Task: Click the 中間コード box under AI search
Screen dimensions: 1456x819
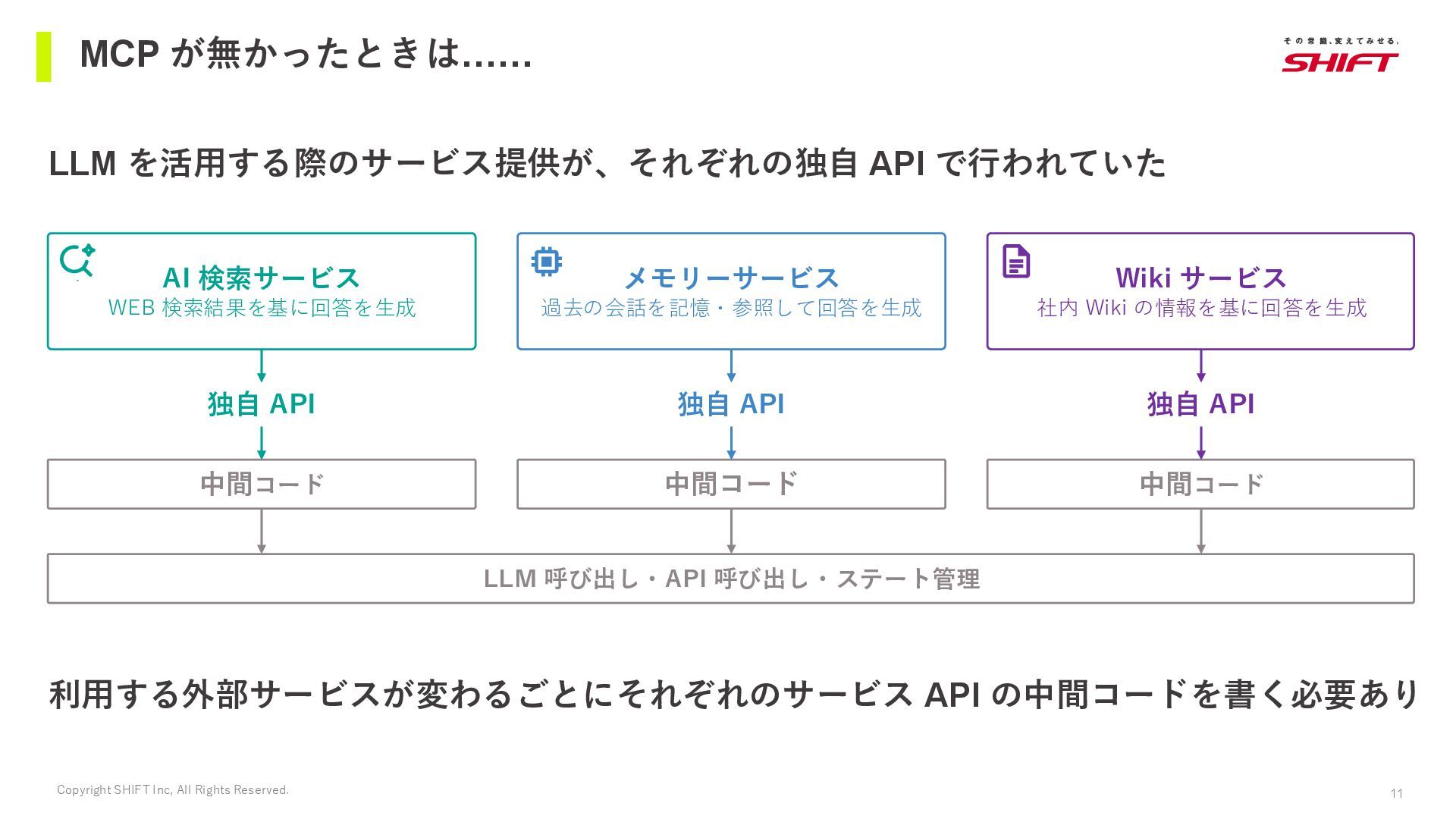Action: point(262,484)
